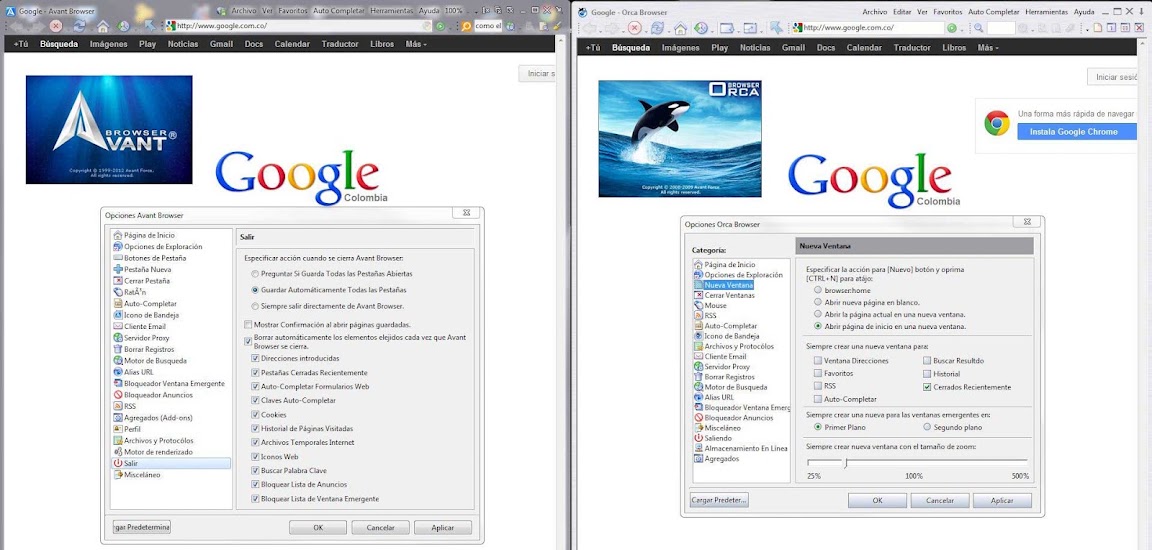Image resolution: width=1152 pixels, height=550 pixels.
Task: Select Siempre salir directamente de Avant Browser
Action: click(255, 306)
